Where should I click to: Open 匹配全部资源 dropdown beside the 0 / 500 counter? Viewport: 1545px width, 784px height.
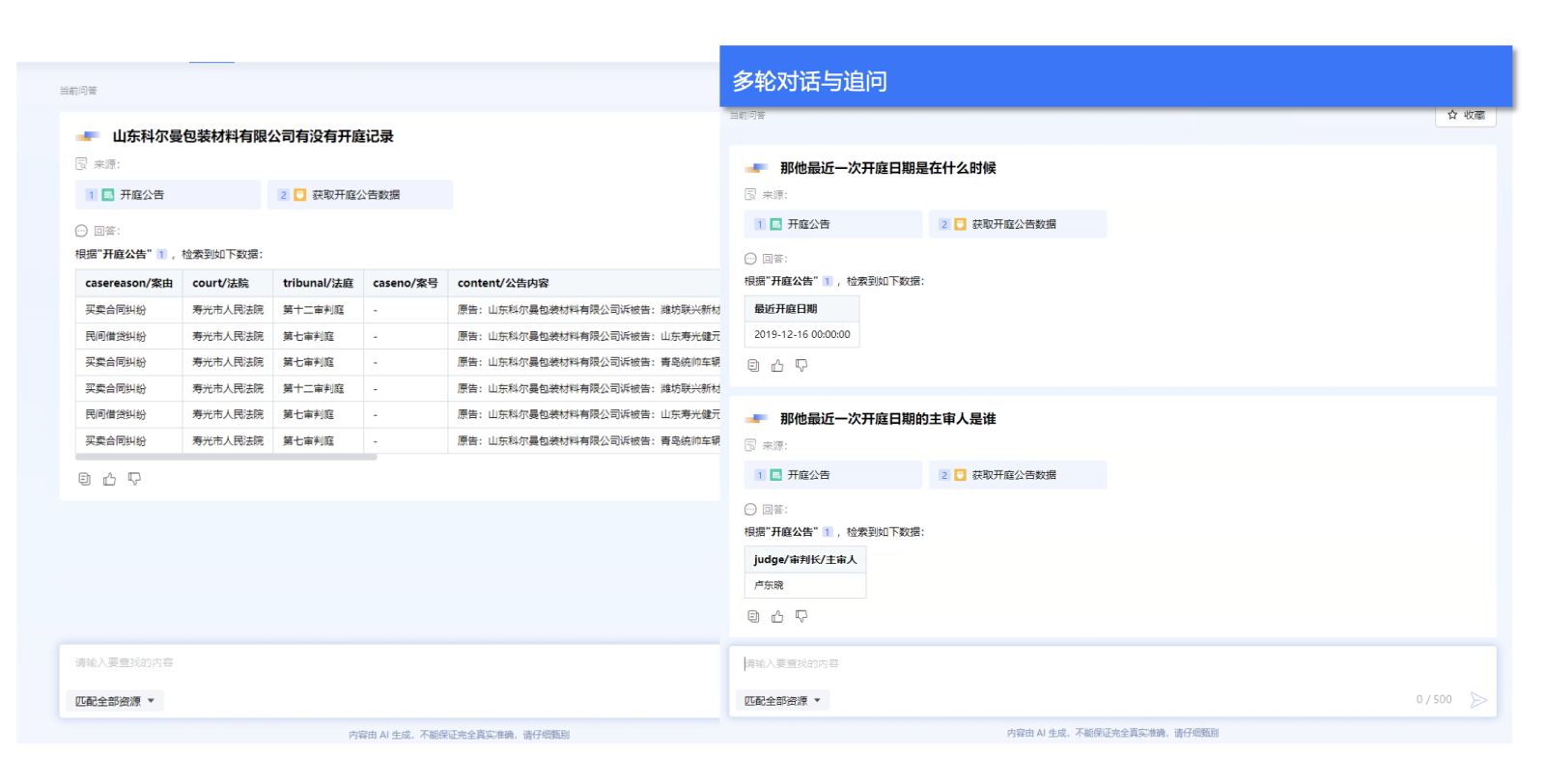[782, 701]
